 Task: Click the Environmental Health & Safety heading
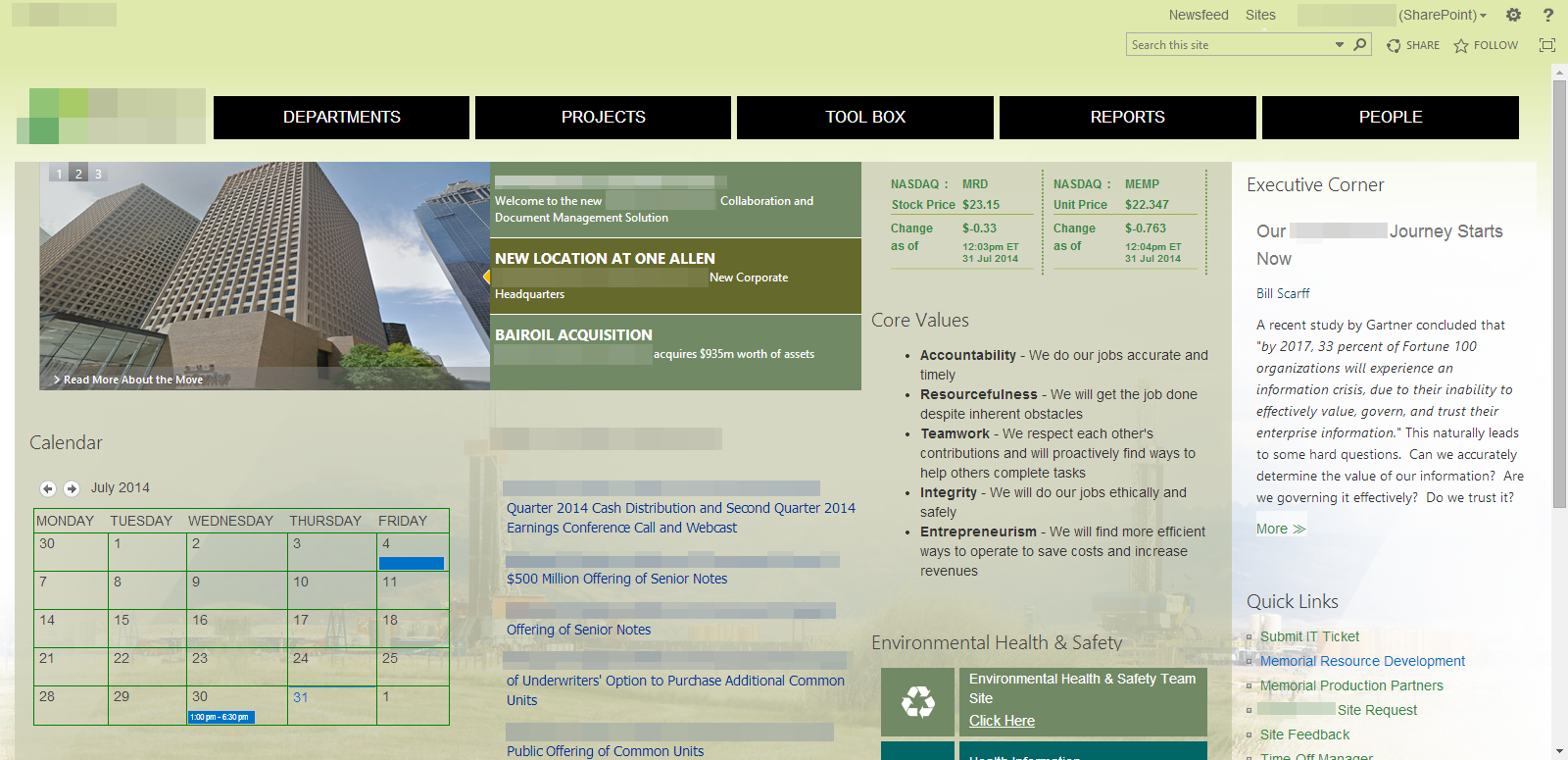[x=997, y=642]
